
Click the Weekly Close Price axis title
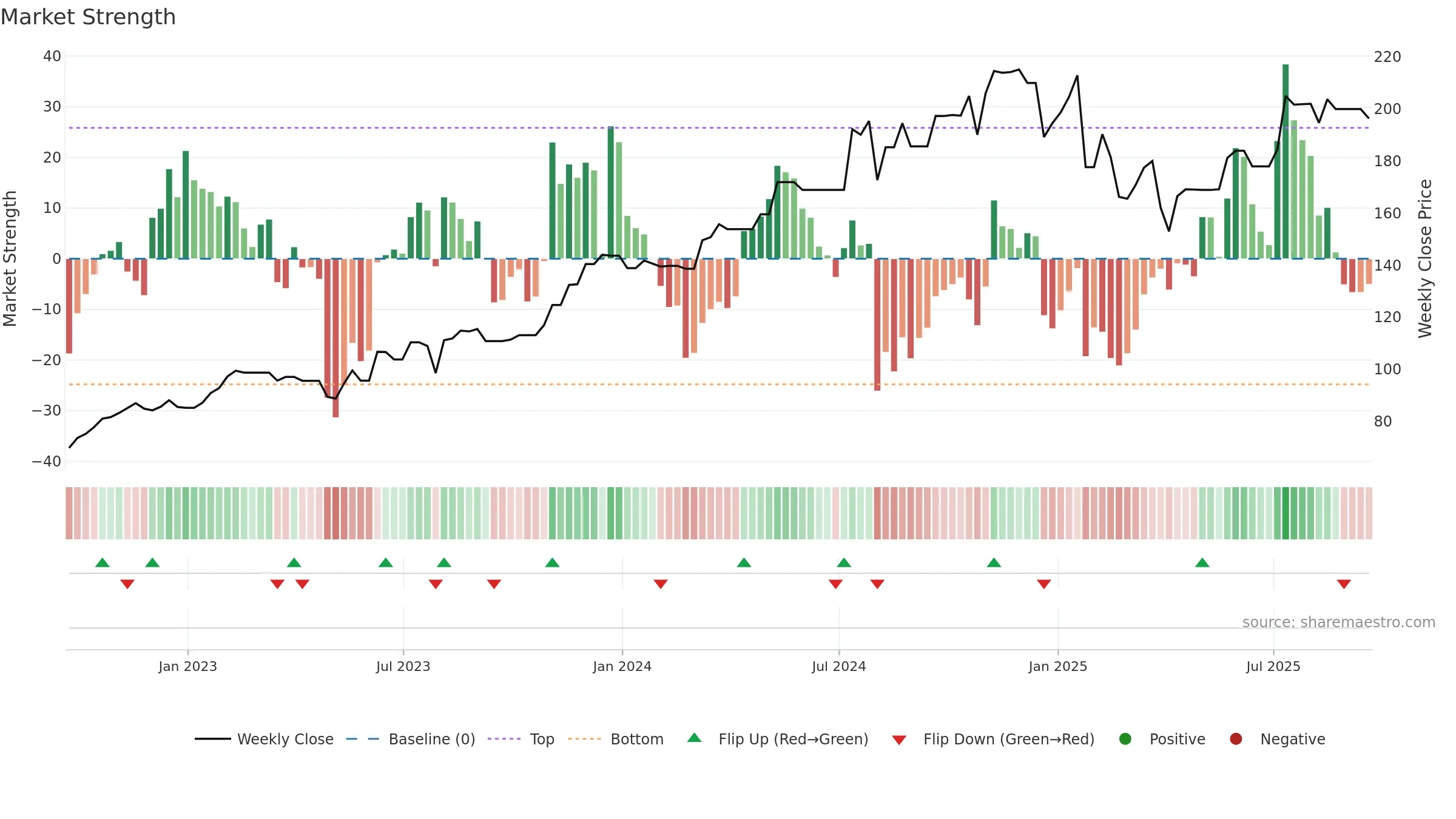coord(1425,258)
